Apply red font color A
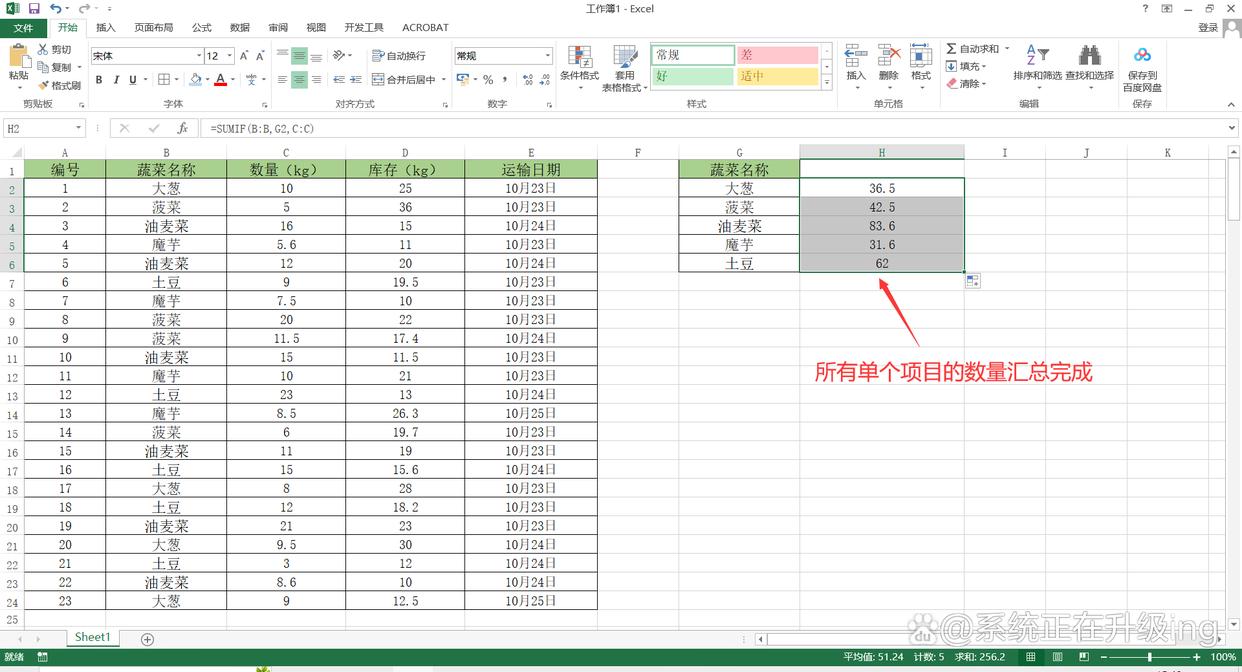Image resolution: width=1242 pixels, height=672 pixels. click(x=220, y=80)
